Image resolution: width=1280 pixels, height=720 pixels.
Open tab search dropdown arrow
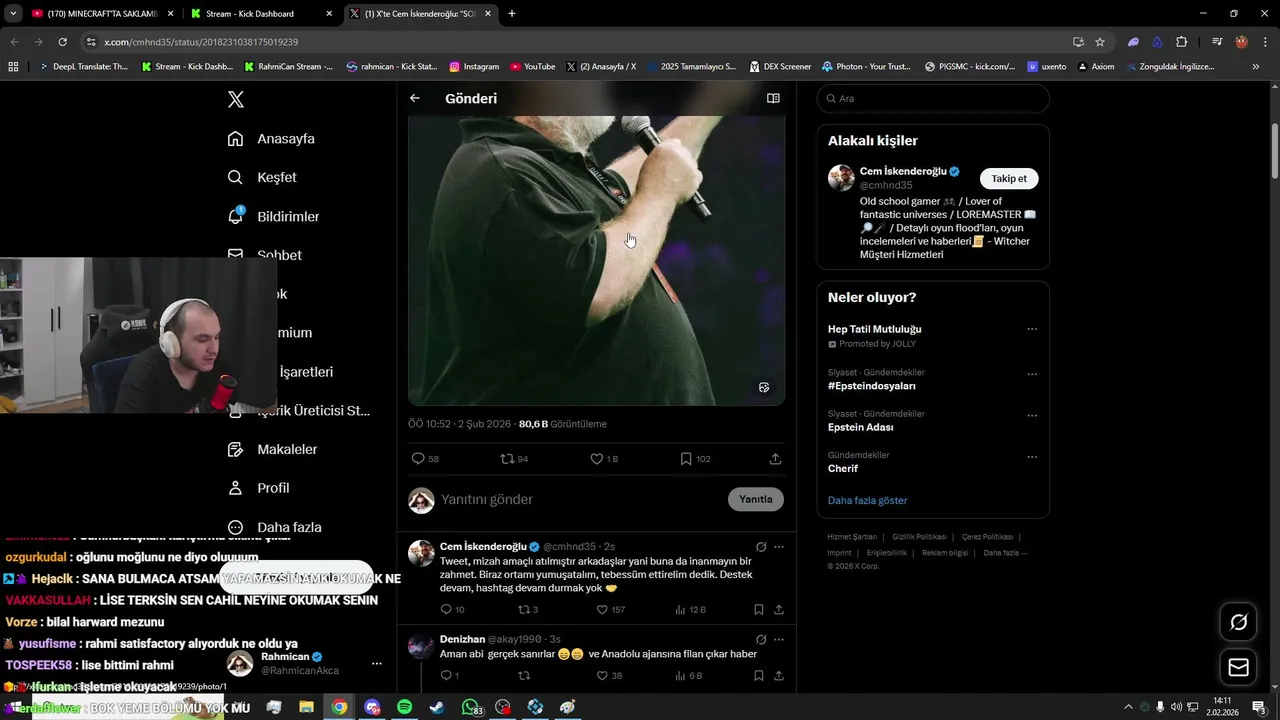[x=13, y=14]
